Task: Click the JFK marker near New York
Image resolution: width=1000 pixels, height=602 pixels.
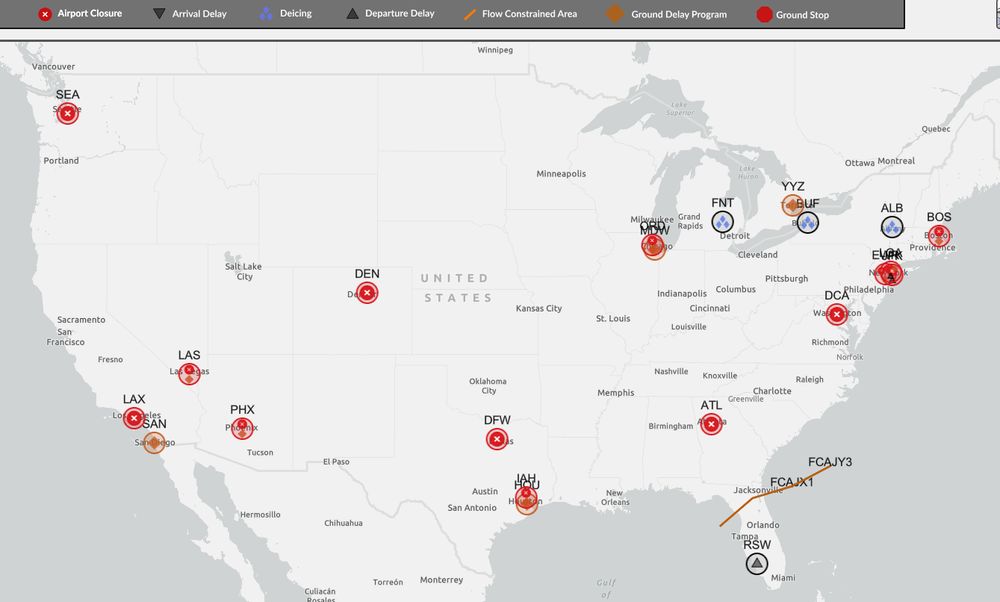Action: point(889,272)
